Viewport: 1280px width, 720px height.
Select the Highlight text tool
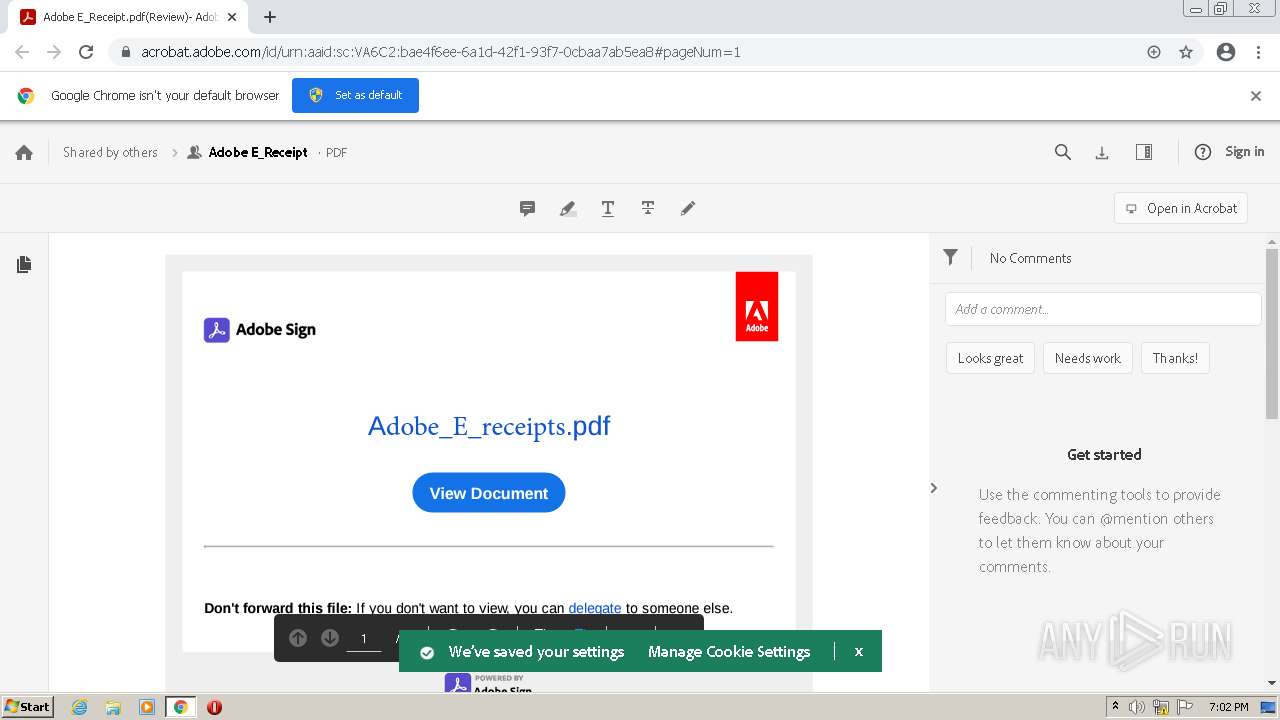(x=567, y=208)
